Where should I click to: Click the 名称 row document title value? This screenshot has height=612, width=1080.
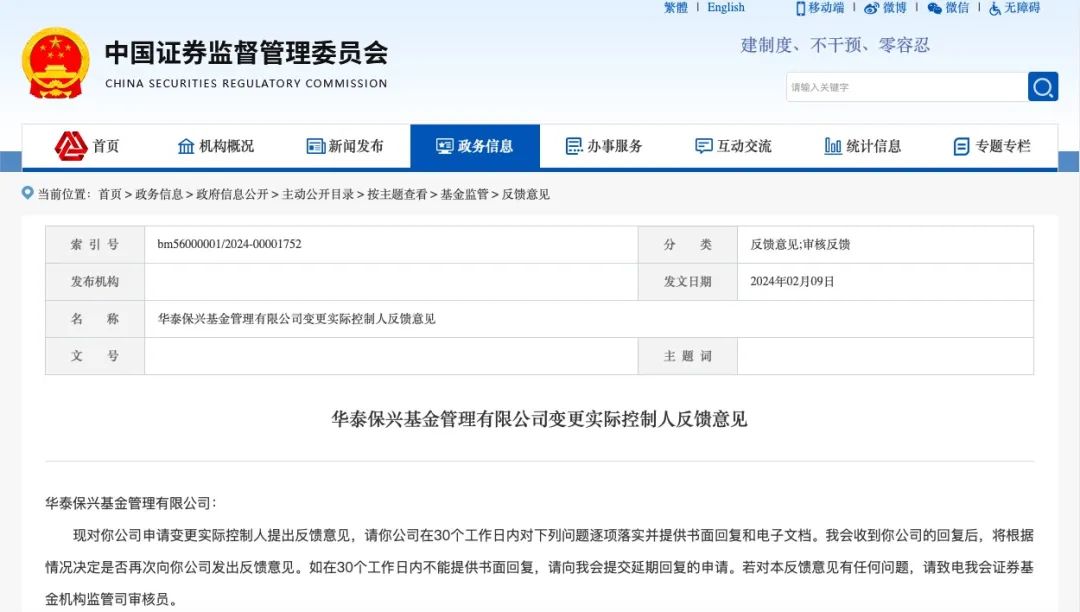pos(297,318)
